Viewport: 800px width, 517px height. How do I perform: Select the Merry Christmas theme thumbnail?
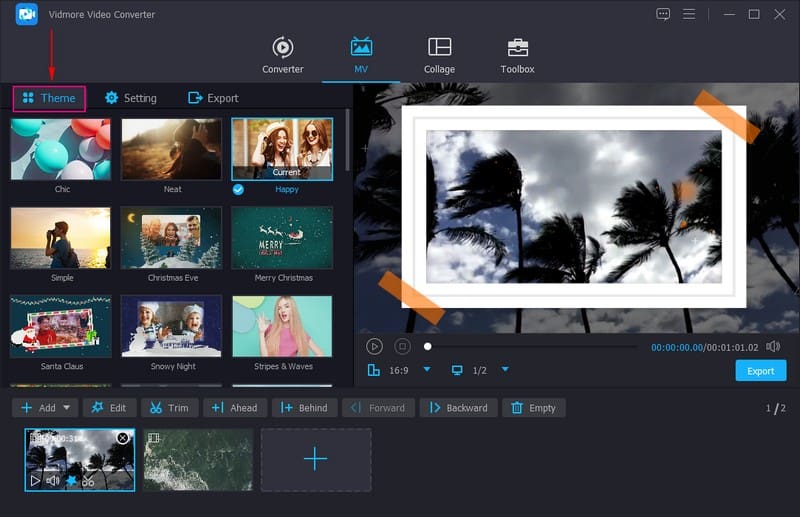[x=282, y=238]
